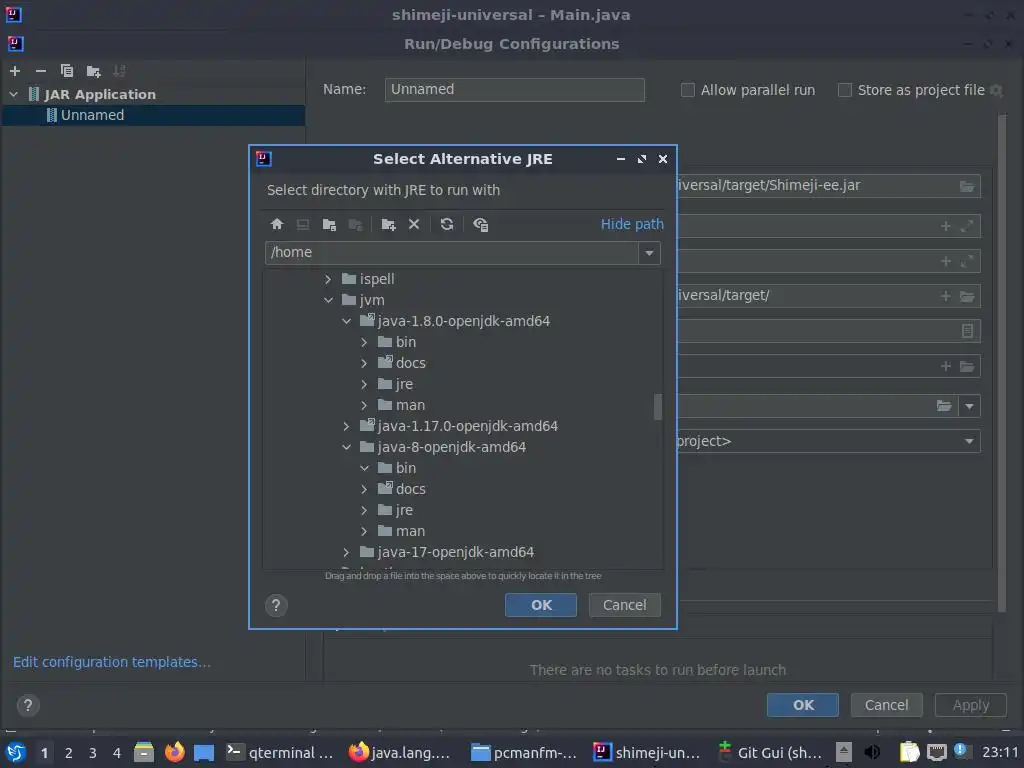Image resolution: width=1024 pixels, height=768 pixels.
Task: Collapse the jvm folder
Action: coord(328,300)
